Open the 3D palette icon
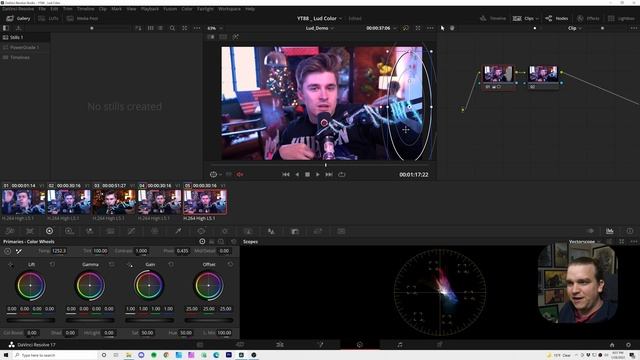 tap(341, 231)
